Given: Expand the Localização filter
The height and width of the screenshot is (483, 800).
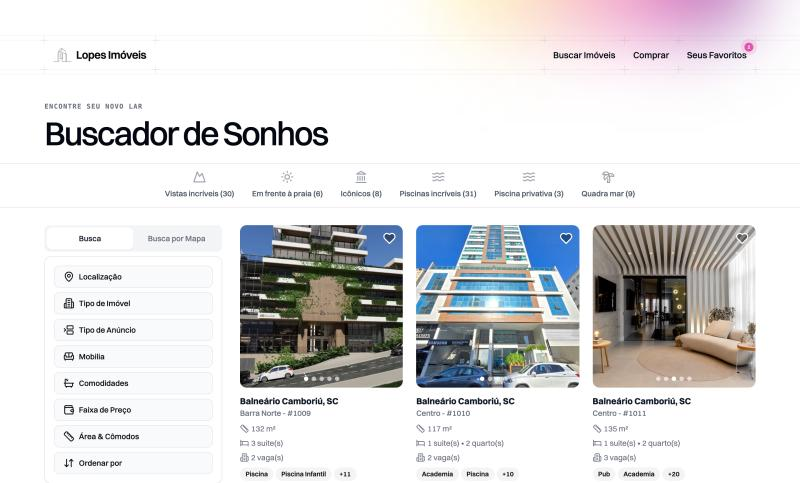Looking at the screenshot, I should [133, 277].
